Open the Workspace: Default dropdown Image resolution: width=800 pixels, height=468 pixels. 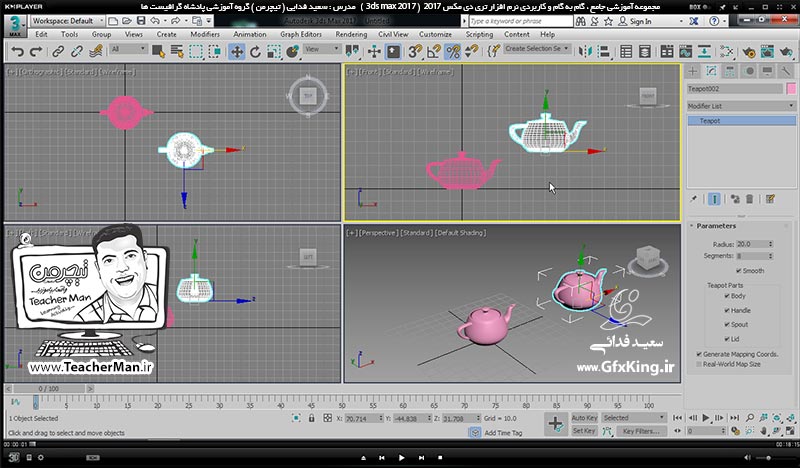pos(68,21)
